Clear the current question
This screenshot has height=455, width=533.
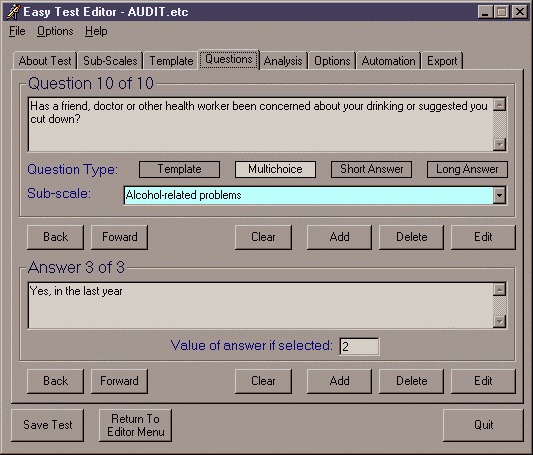click(x=263, y=237)
